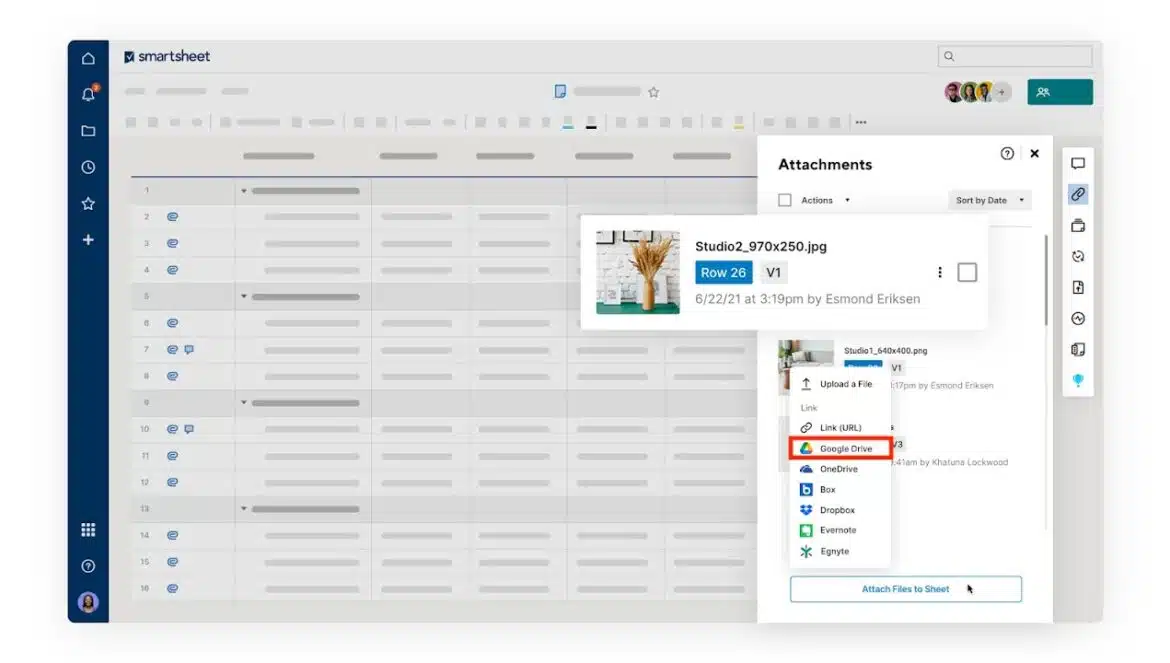The width and height of the screenshot is (1170, 663).
Task: Click Attach Files to Sheet button
Action: click(x=905, y=589)
